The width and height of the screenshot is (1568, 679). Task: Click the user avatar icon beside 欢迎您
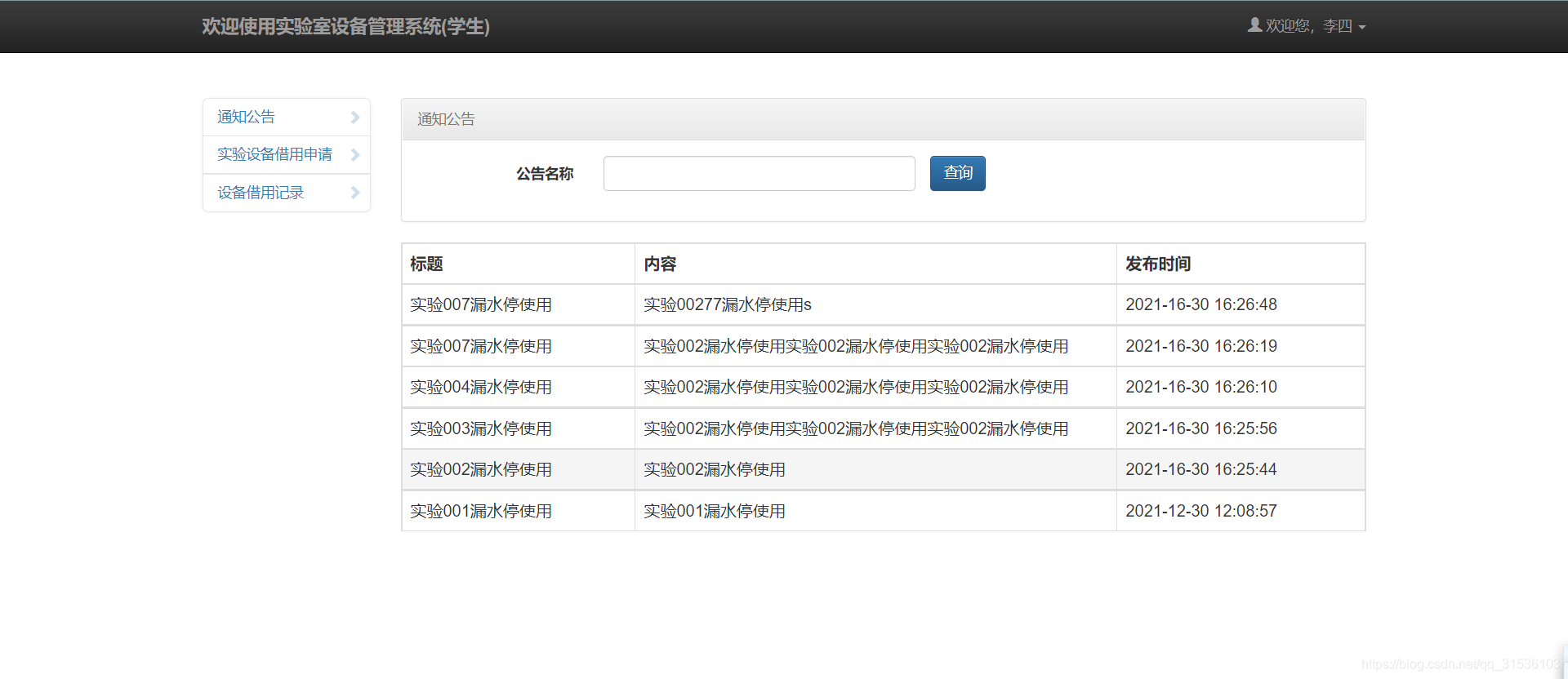1254,25
